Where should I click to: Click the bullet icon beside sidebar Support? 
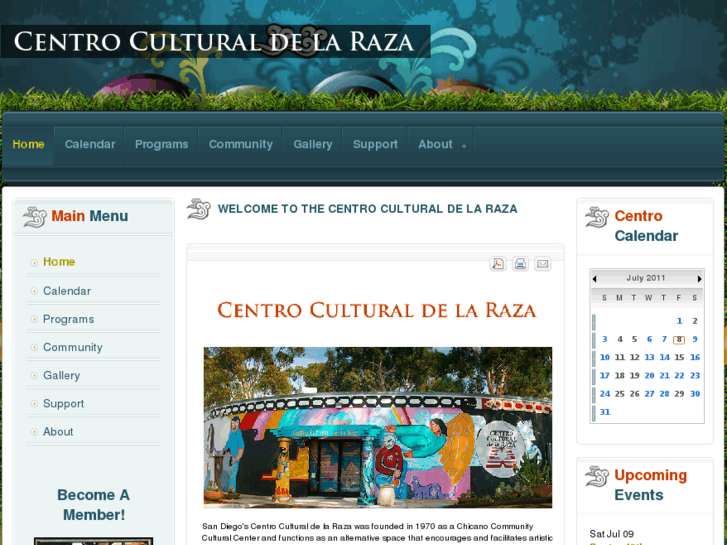(34, 404)
